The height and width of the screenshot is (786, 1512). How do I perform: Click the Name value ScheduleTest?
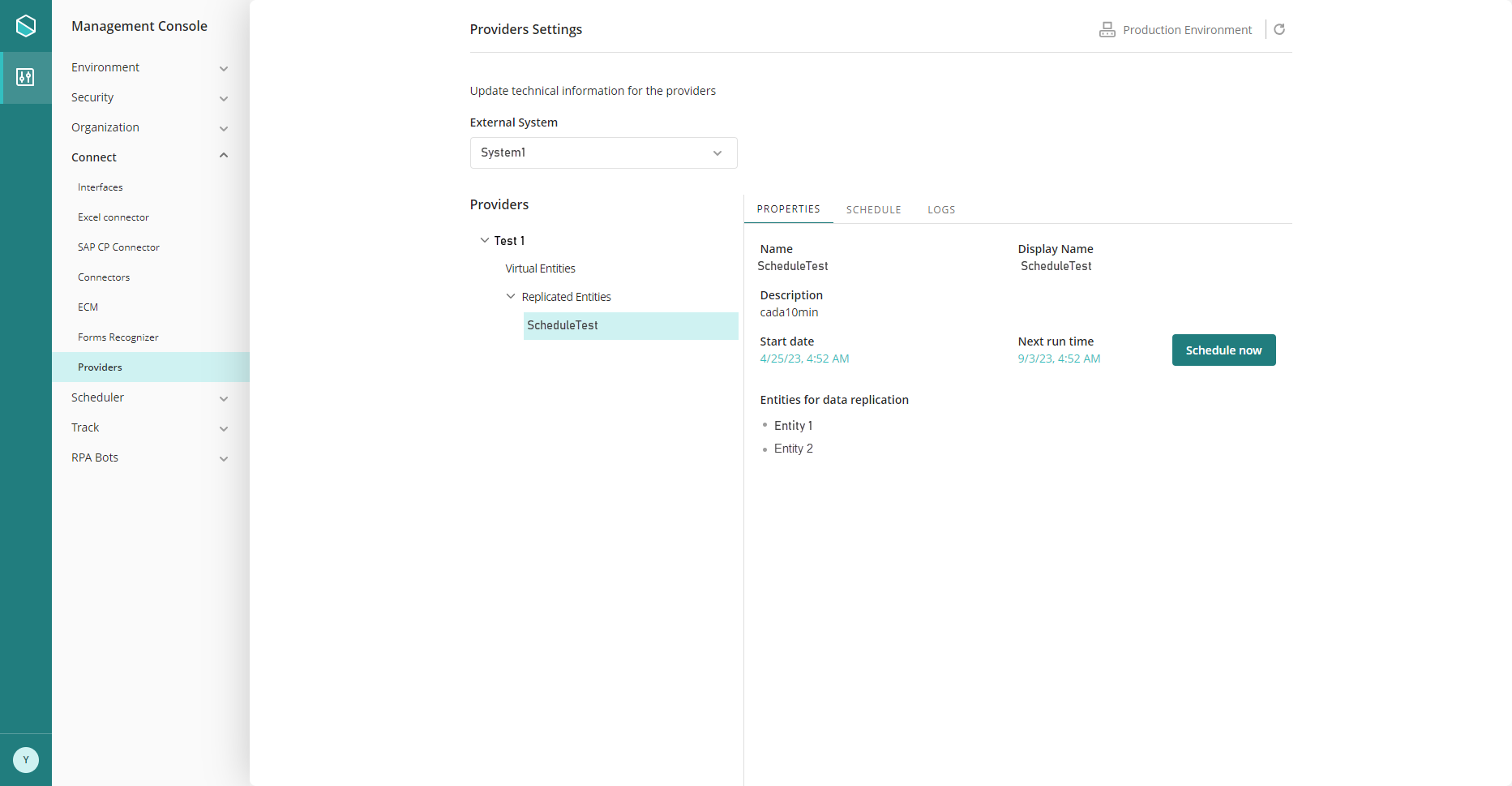[793, 266]
